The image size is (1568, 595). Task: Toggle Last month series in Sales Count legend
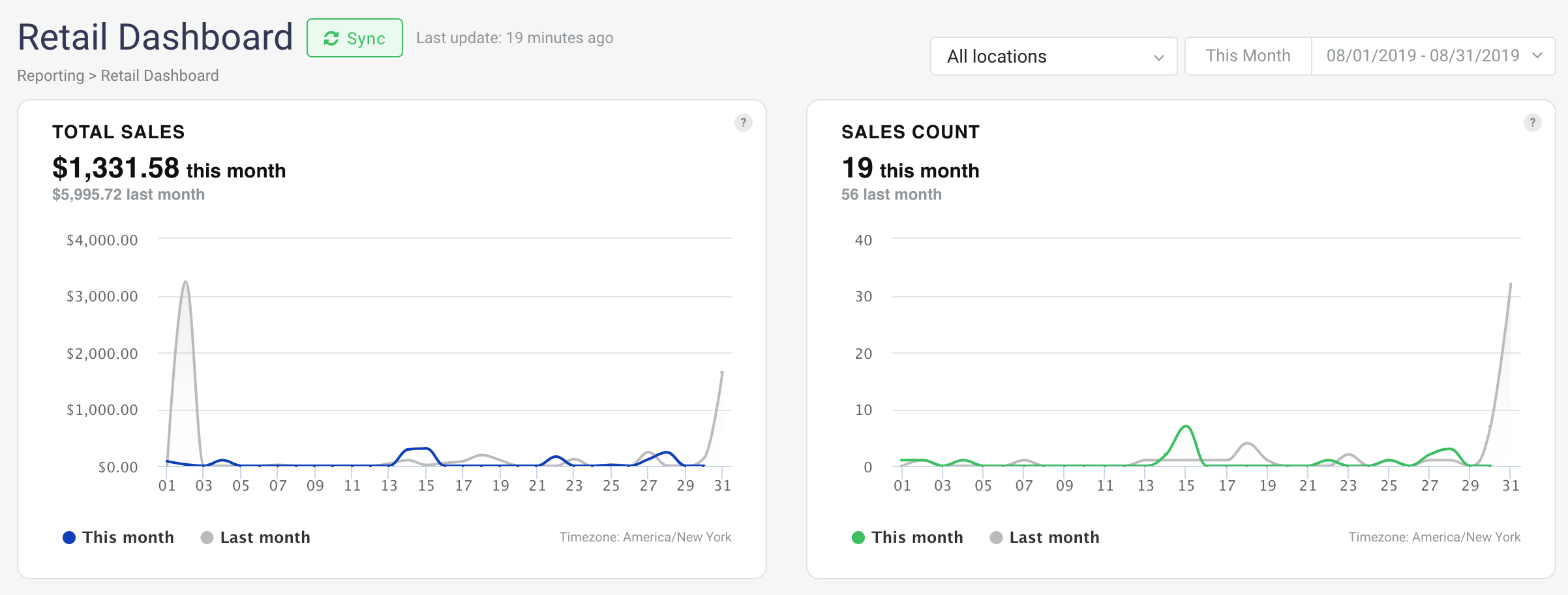[1045, 538]
